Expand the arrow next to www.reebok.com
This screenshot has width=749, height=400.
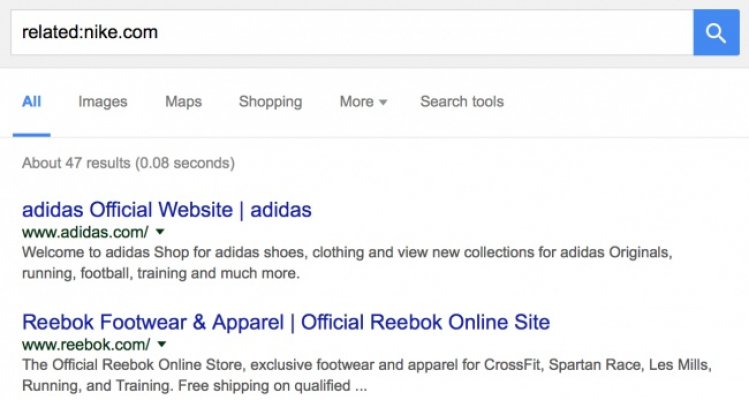click(x=162, y=343)
